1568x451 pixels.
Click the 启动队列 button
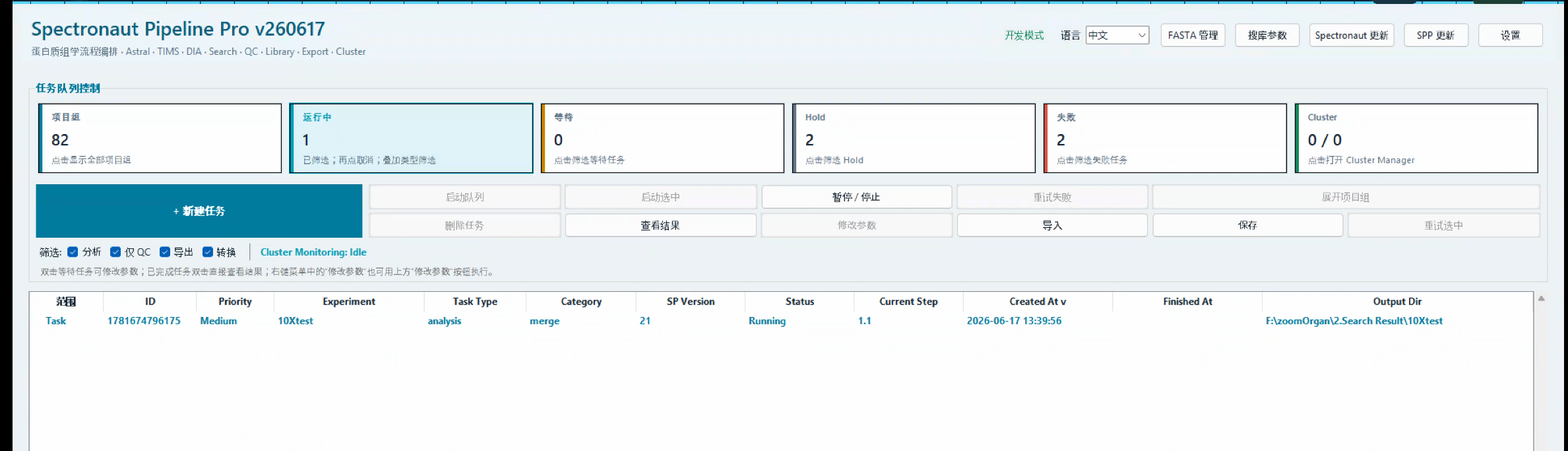(x=465, y=197)
